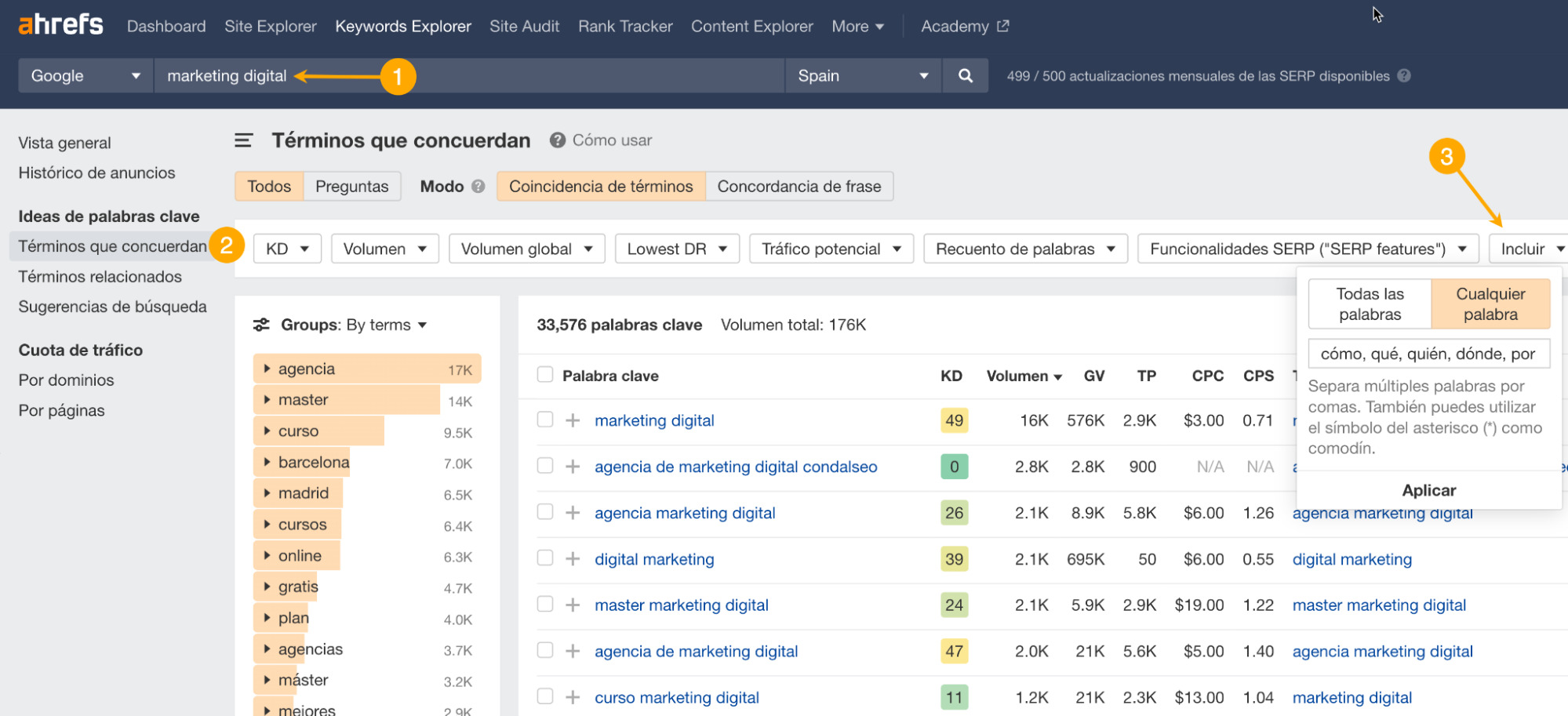Open the Spain country dropdown
This screenshot has height=716, width=1568.
[x=861, y=75]
